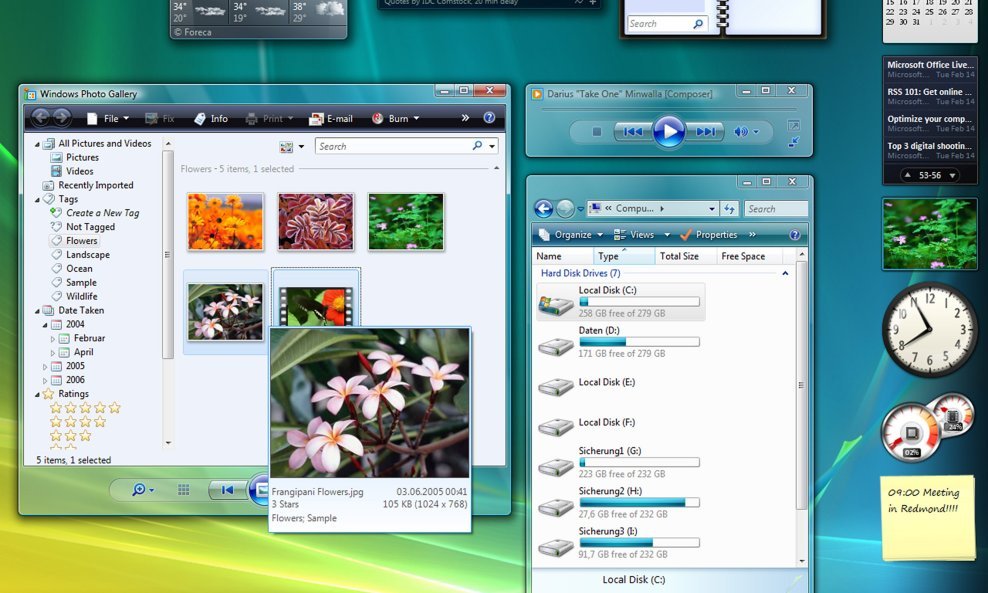Viewport: 988px width, 593px height.
Task: Skip to next track in Media Player
Action: pyautogui.click(x=705, y=132)
